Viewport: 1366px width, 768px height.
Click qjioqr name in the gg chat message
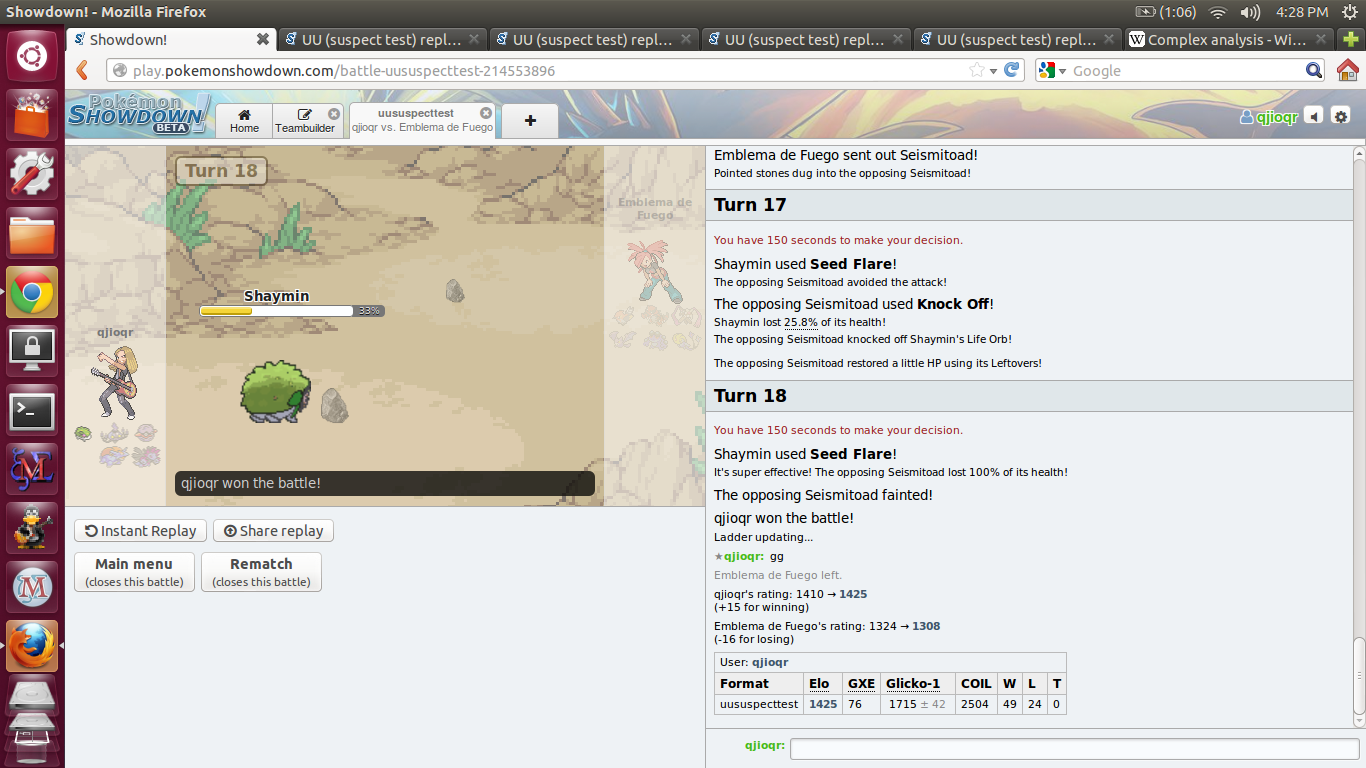pyautogui.click(x=744, y=556)
